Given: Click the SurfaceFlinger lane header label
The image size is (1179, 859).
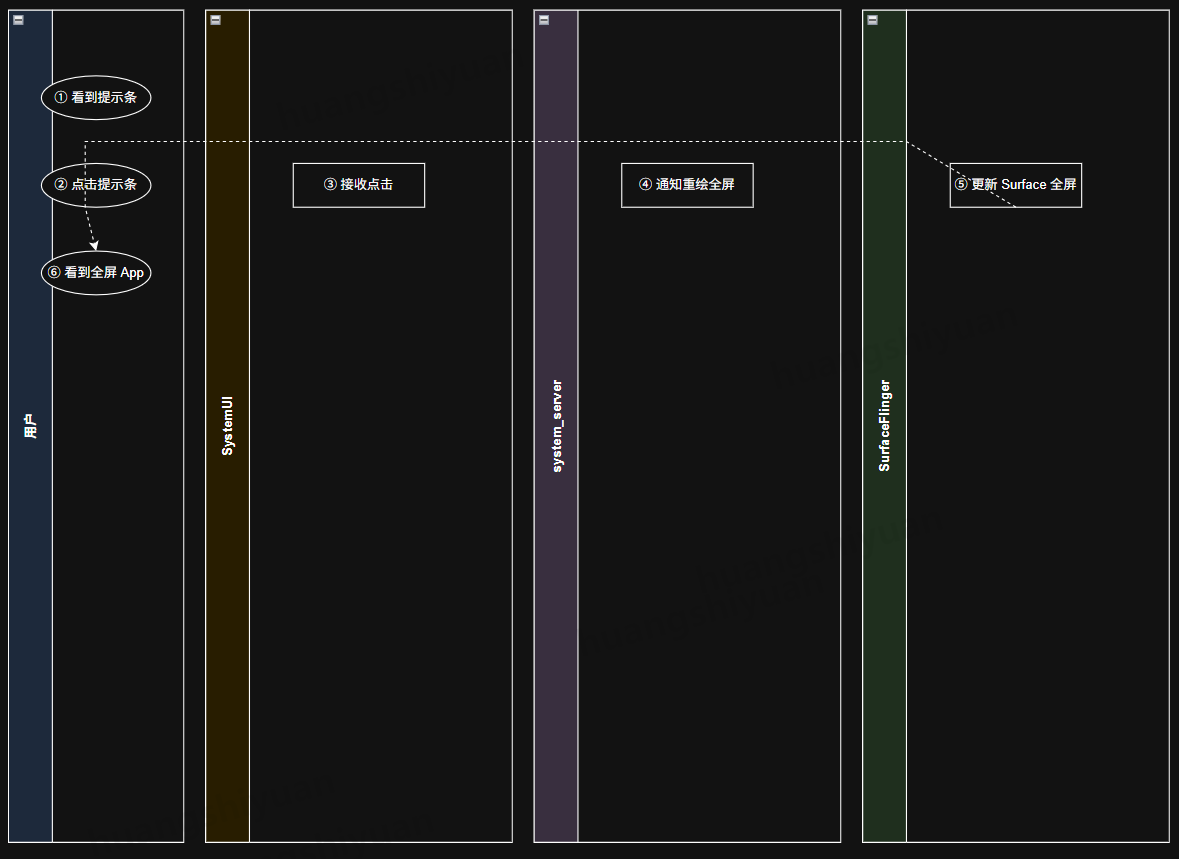Looking at the screenshot, I should pyautogui.click(x=884, y=426).
